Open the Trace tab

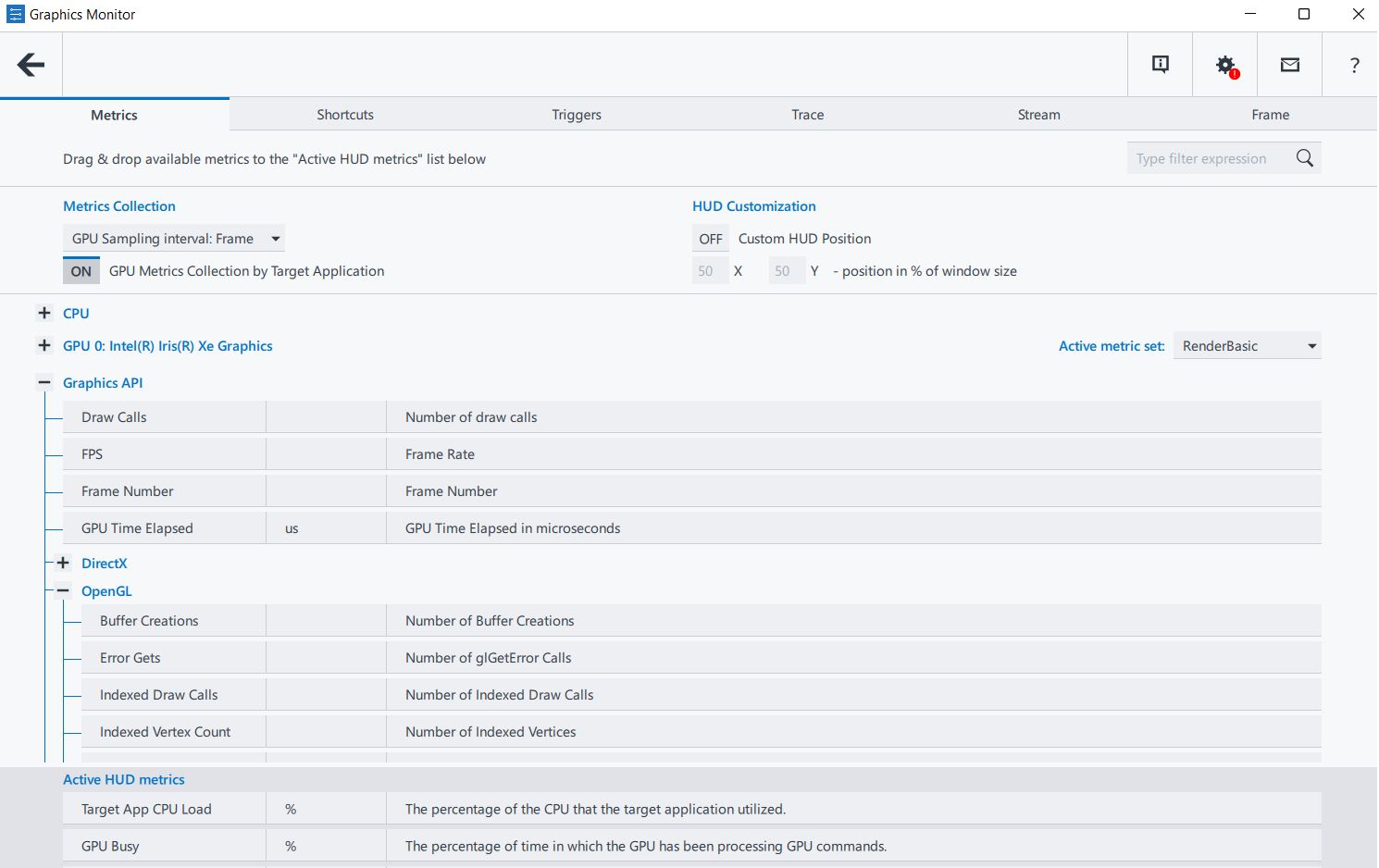(x=807, y=115)
